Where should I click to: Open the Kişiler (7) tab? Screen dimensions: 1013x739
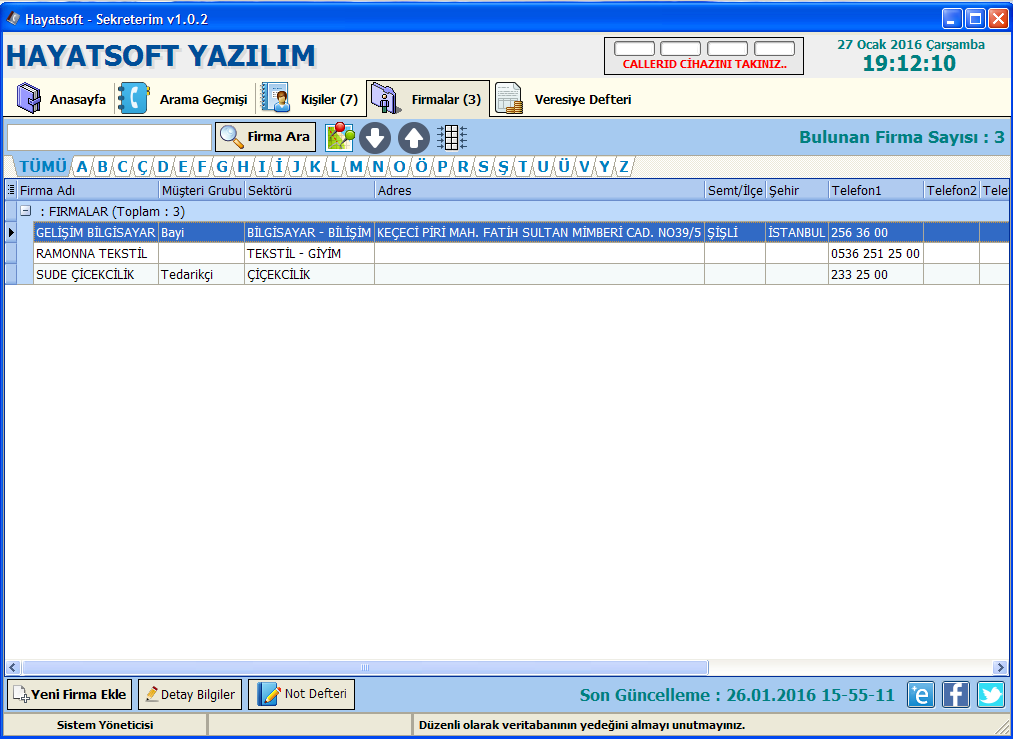tap(309, 99)
